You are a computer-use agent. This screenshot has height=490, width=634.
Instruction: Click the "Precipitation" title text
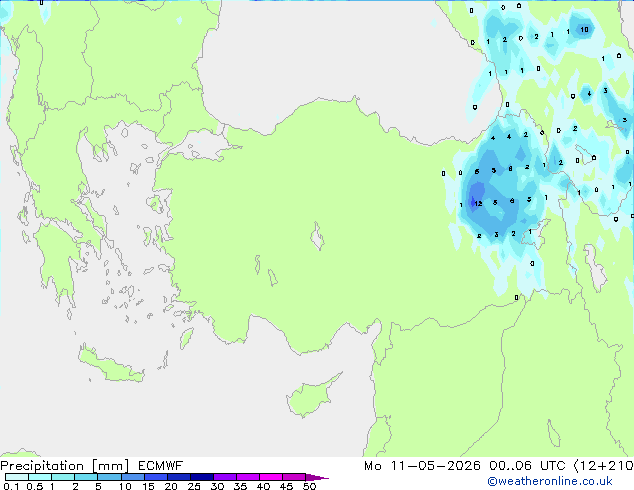coord(42,466)
